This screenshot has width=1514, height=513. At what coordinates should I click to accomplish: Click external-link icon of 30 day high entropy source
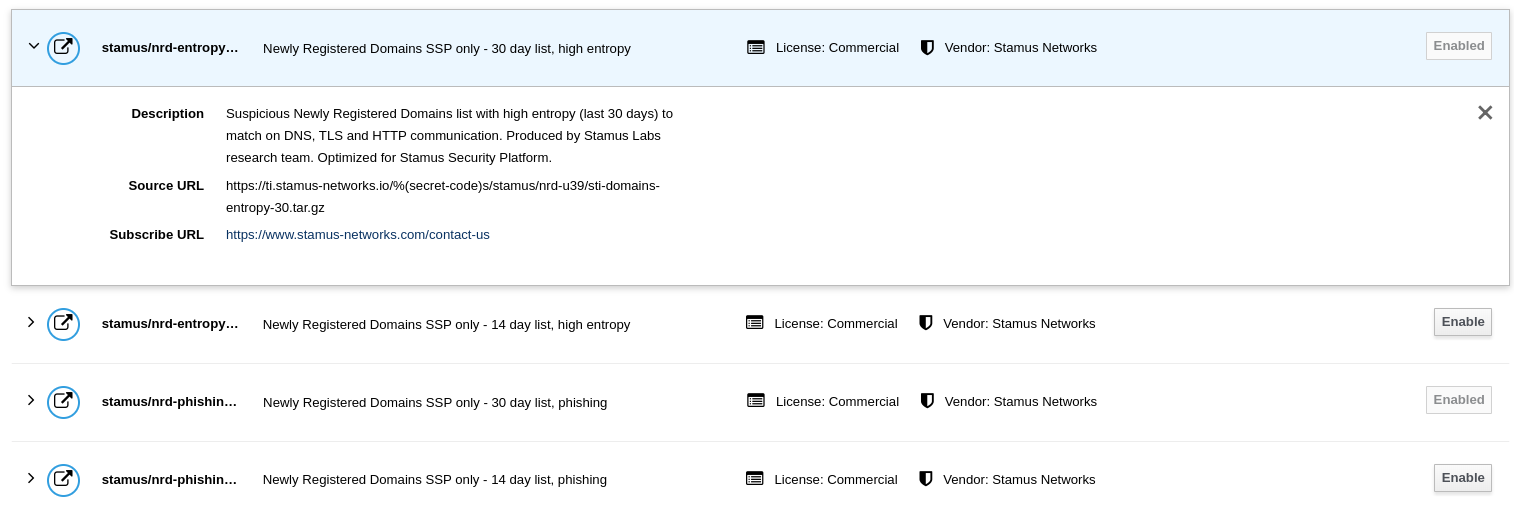(63, 47)
